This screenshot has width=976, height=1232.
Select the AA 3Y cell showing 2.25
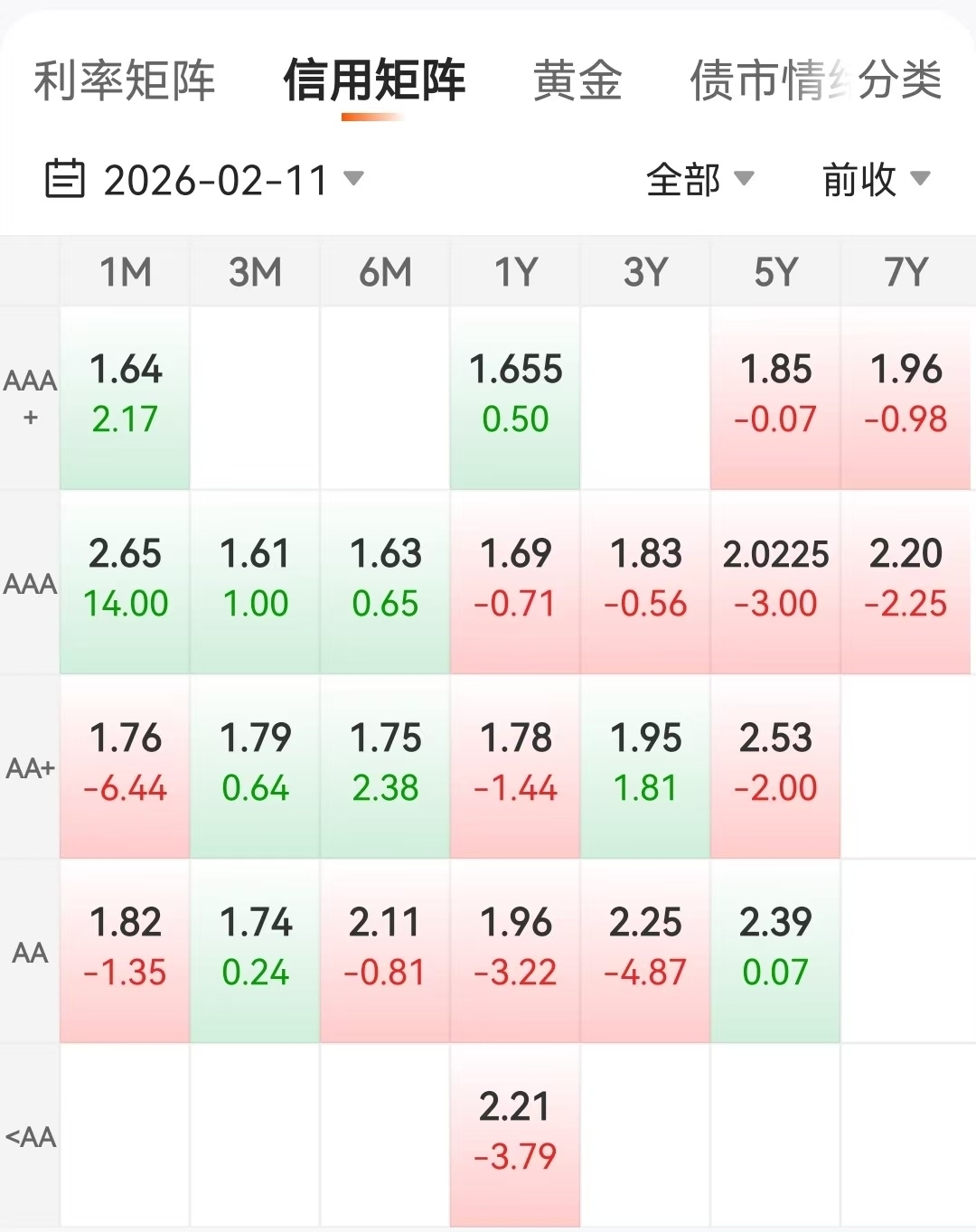coord(645,947)
